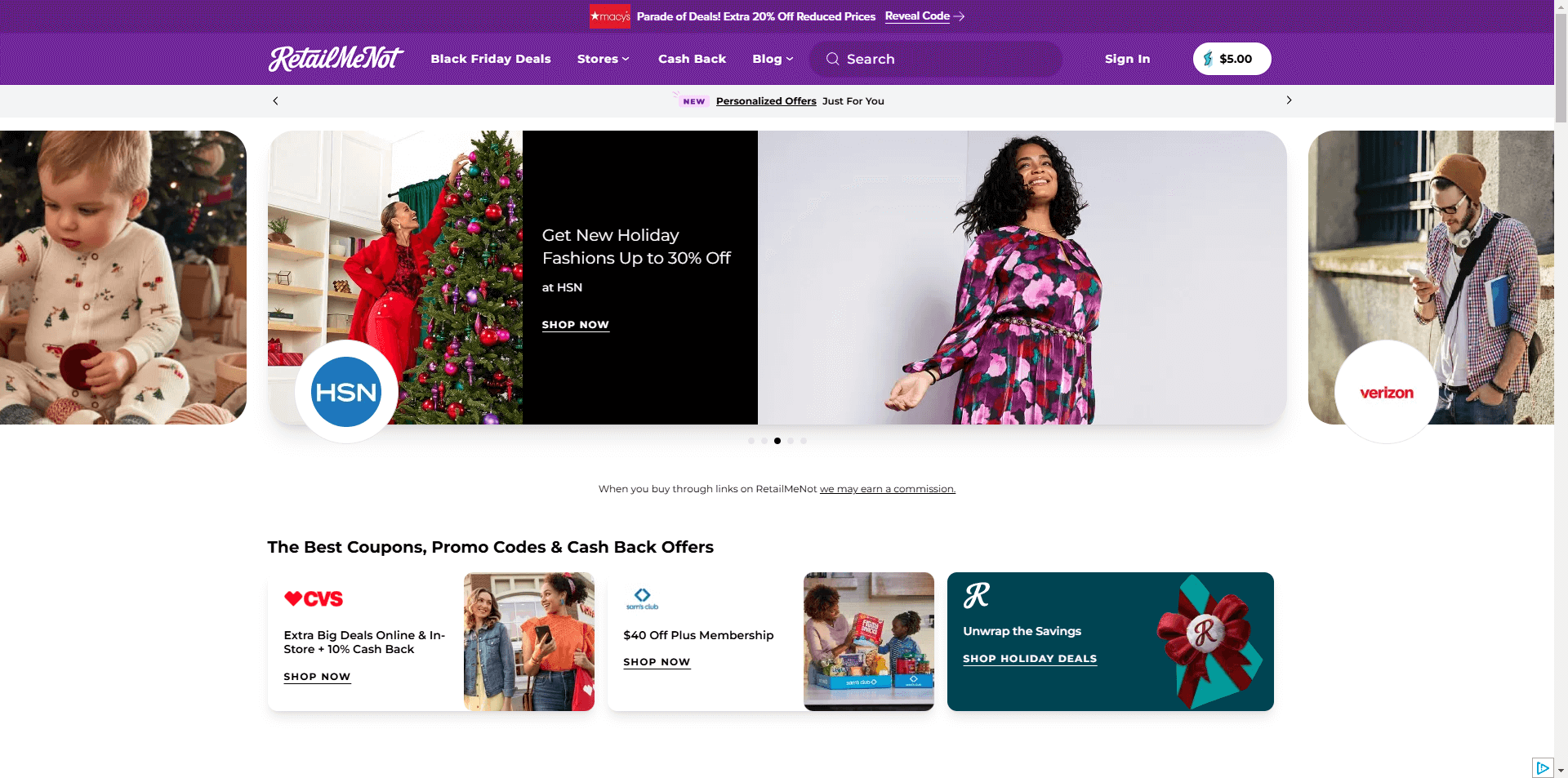Open we may earn a commission link
The width and height of the screenshot is (1568, 778).
tap(888, 489)
